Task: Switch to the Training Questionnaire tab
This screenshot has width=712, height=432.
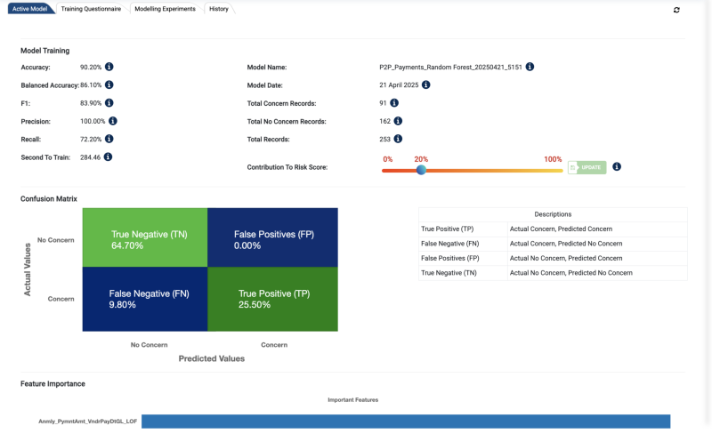Action: click(x=90, y=9)
